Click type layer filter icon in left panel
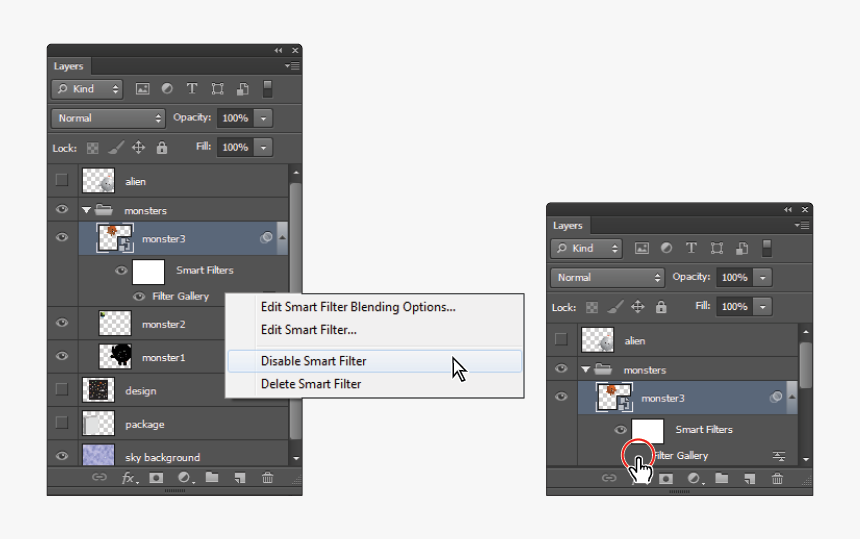Screen dimensions: 860x539 click(192, 89)
